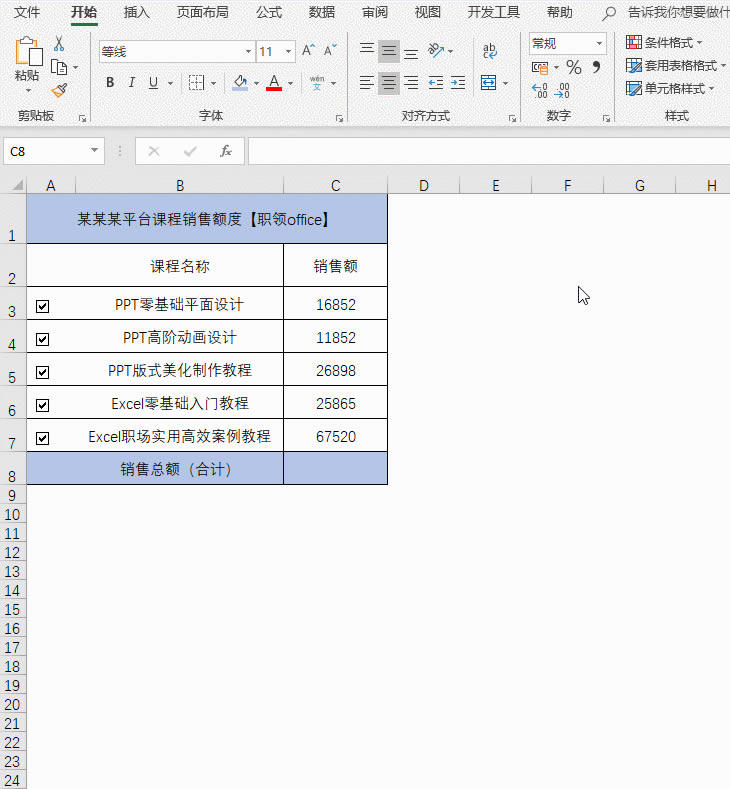Align text left

pyautogui.click(x=367, y=83)
